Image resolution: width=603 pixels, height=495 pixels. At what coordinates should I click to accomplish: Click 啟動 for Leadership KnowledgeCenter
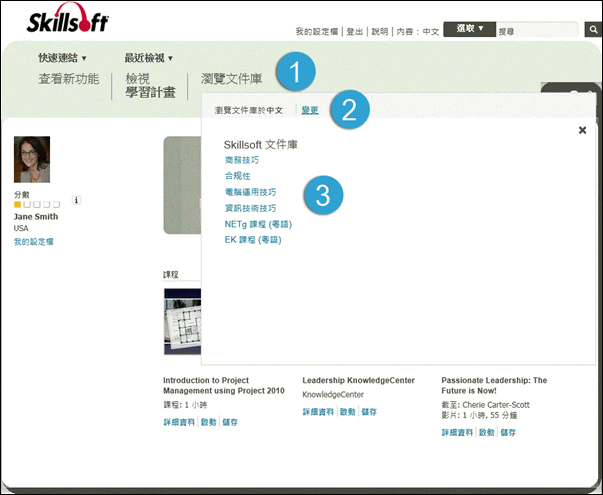click(x=348, y=412)
